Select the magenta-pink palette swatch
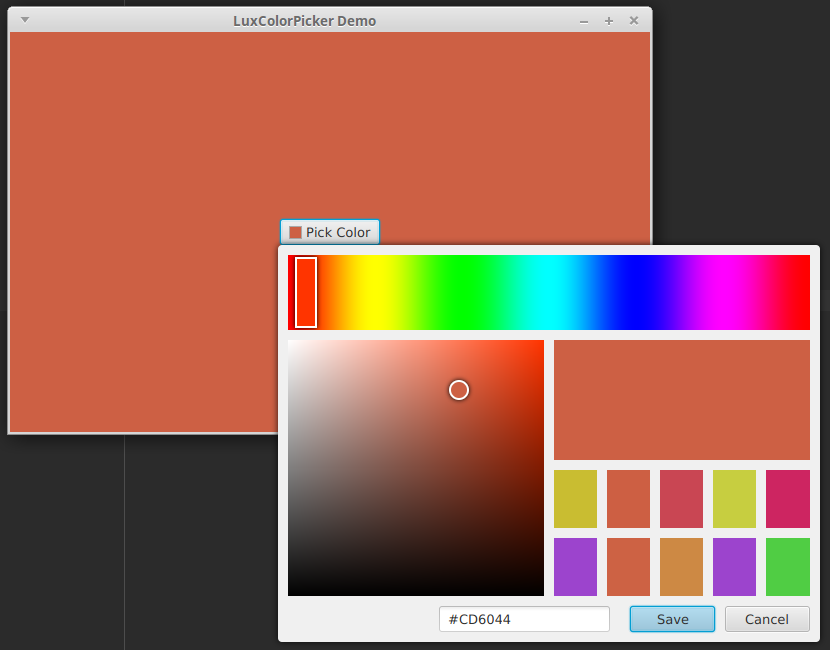 [787, 498]
